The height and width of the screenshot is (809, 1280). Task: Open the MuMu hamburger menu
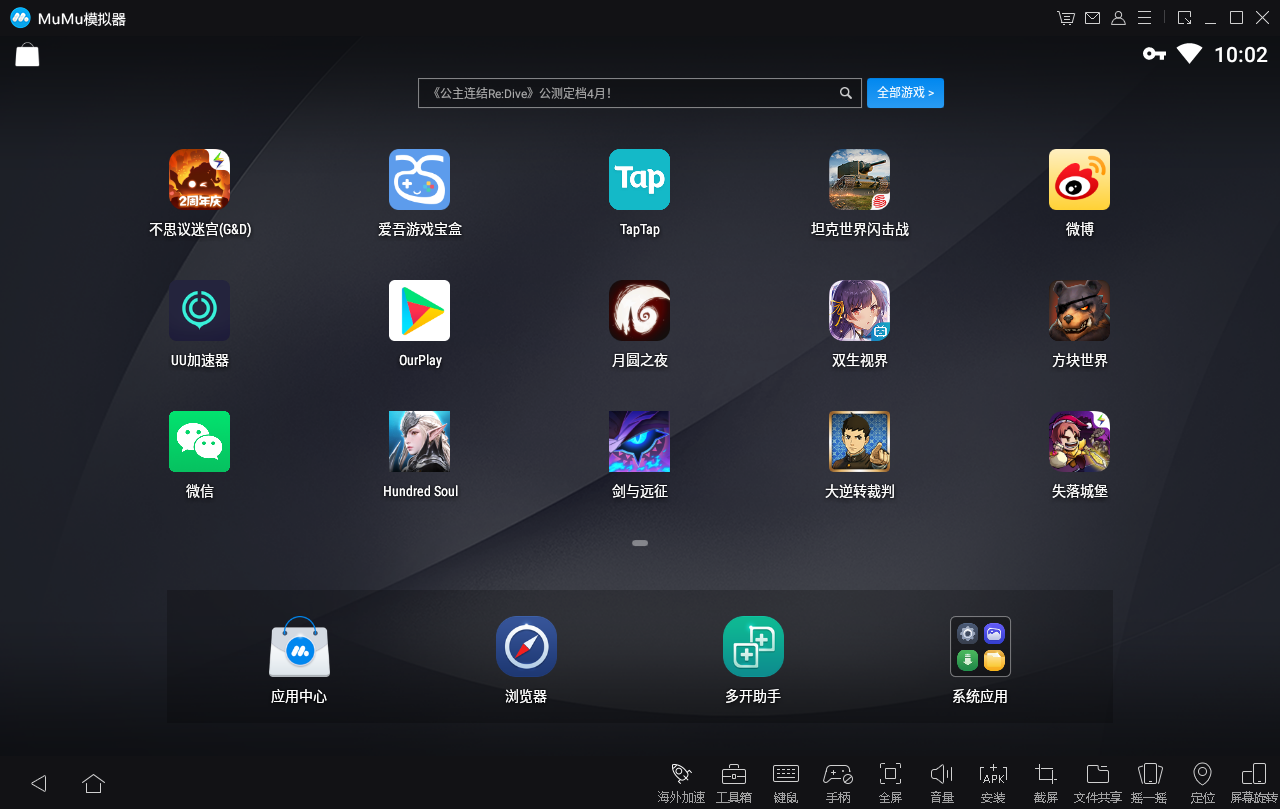pos(1144,18)
